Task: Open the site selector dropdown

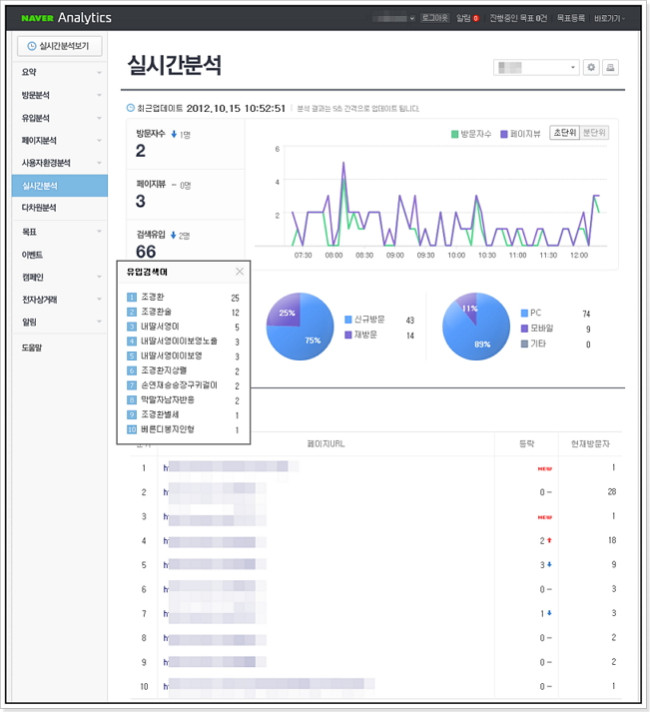Action: (x=536, y=68)
